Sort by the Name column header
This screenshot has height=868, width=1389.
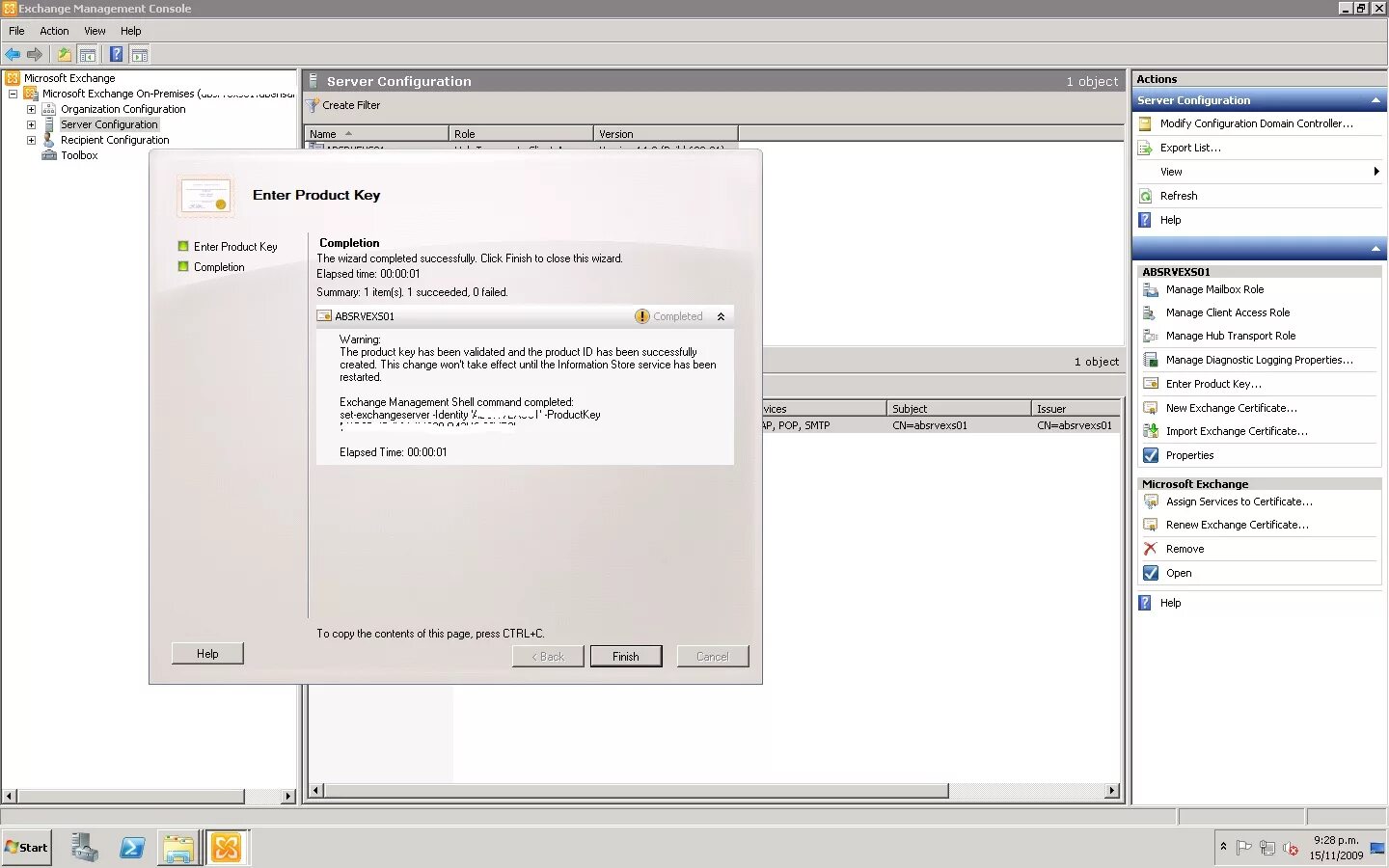tap(376, 134)
